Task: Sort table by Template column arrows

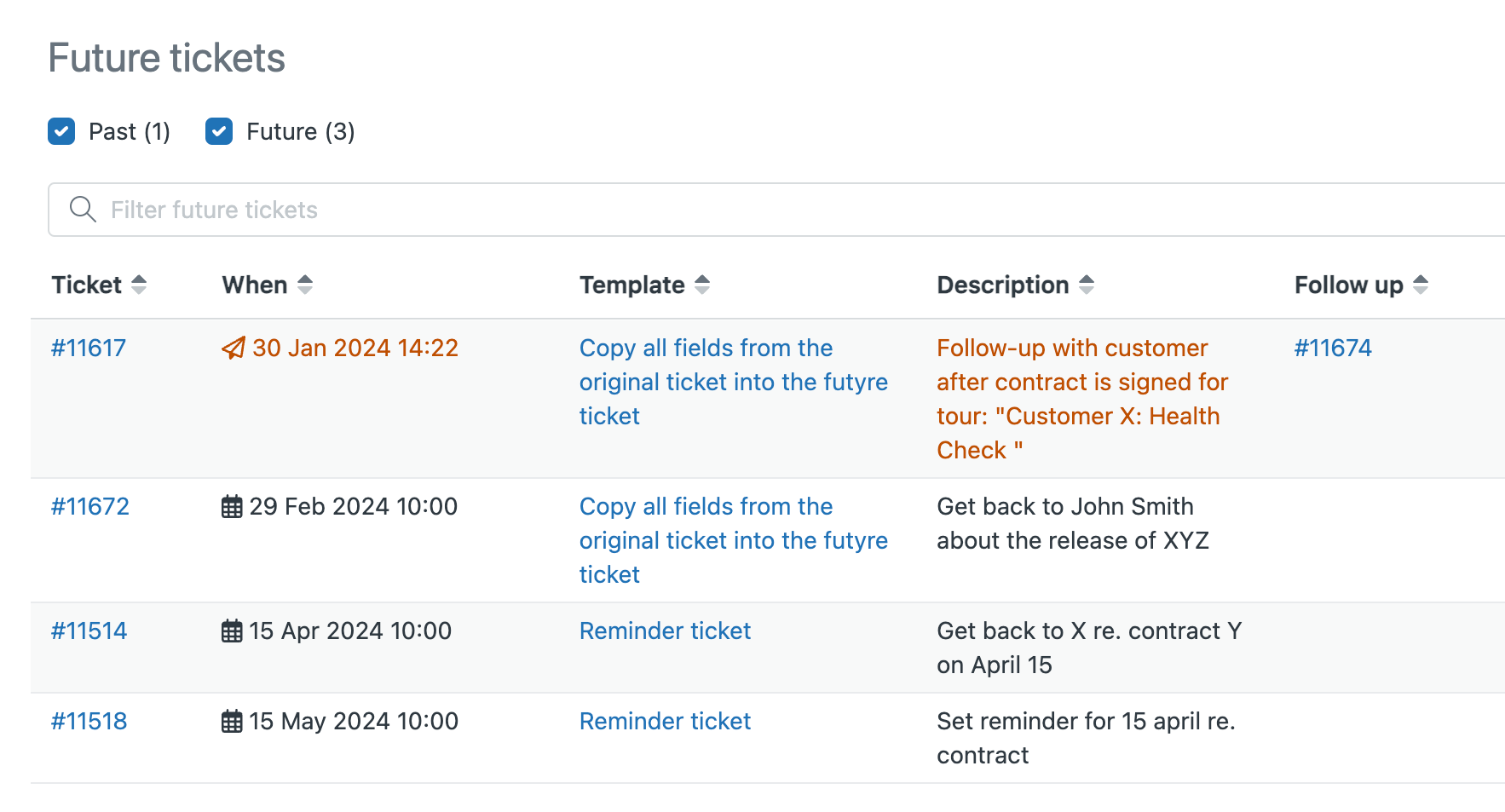Action: coord(702,285)
